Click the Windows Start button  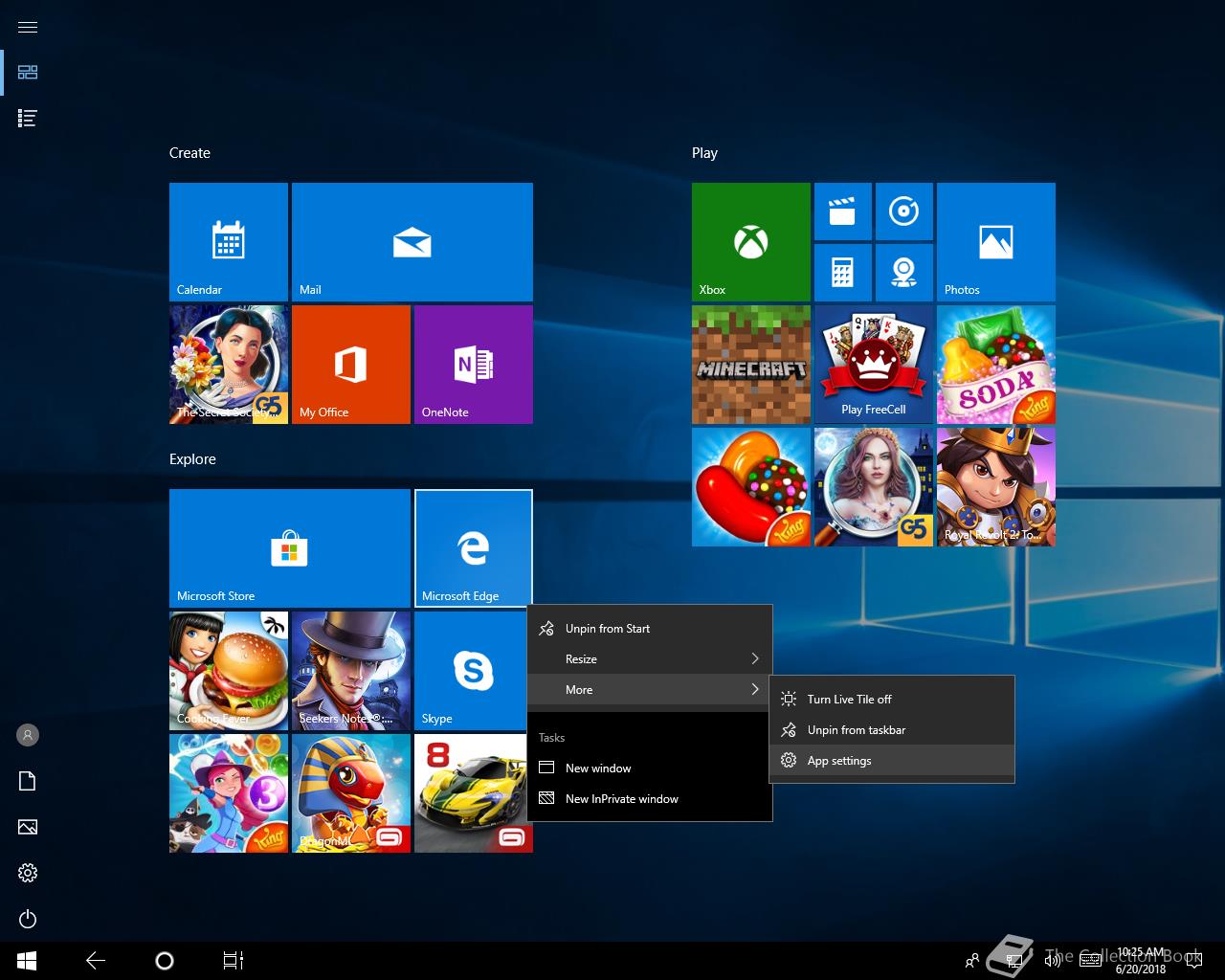[x=27, y=961]
